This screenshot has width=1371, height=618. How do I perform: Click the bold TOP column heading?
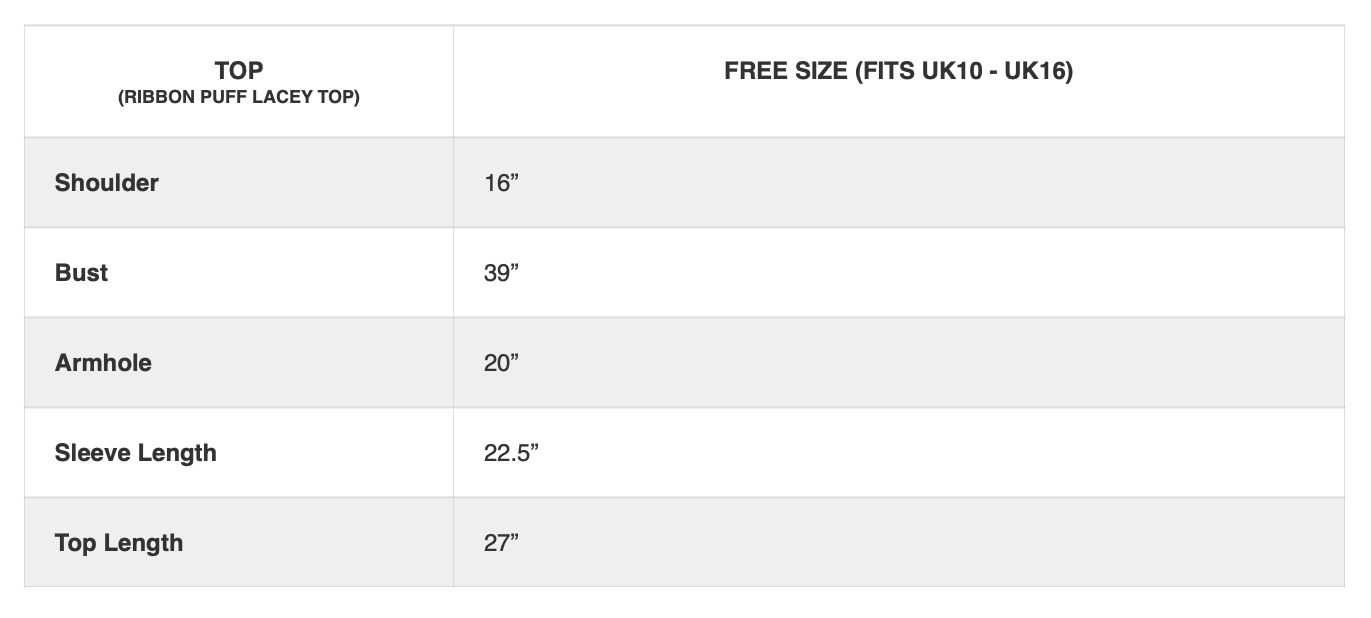click(239, 71)
